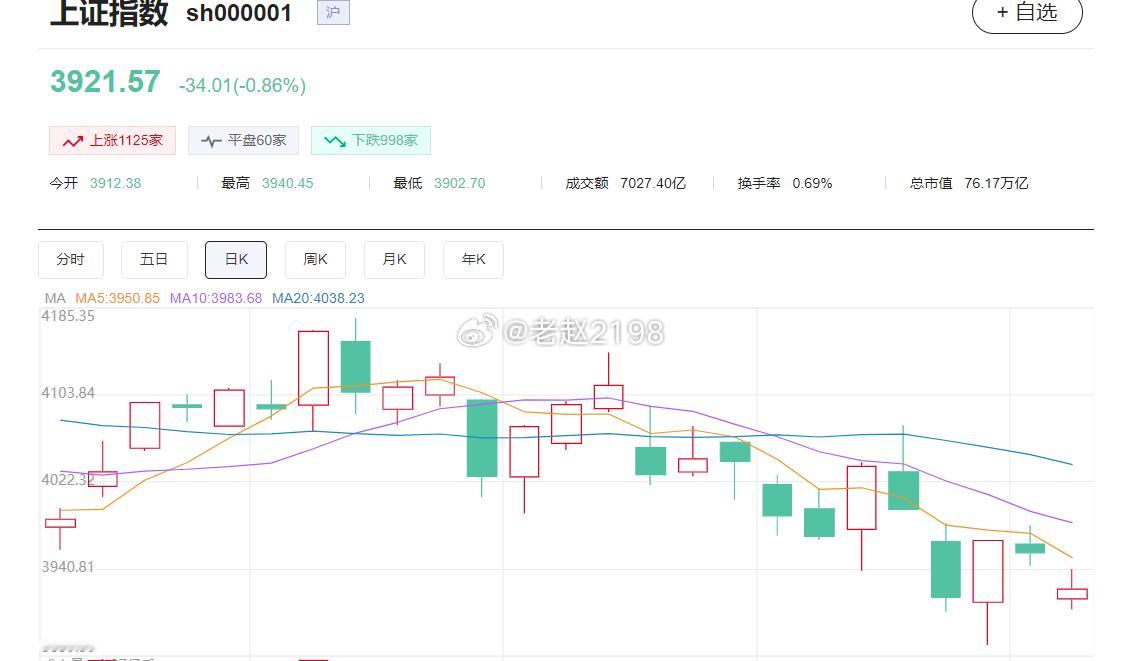Click the 3940.81 y-axis price label
The image size is (1124, 661).
point(68,567)
